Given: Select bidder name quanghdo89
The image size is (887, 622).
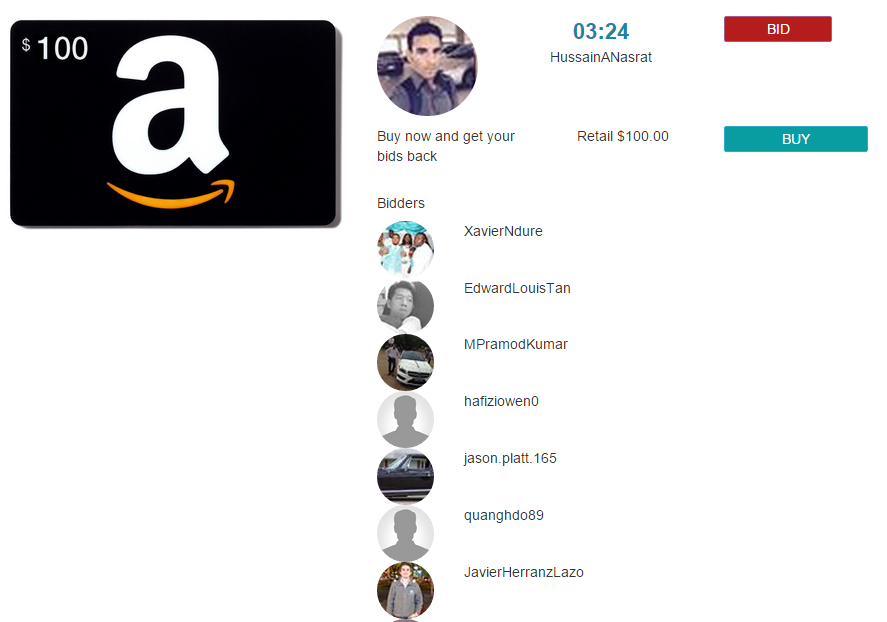Looking at the screenshot, I should tap(503, 516).
